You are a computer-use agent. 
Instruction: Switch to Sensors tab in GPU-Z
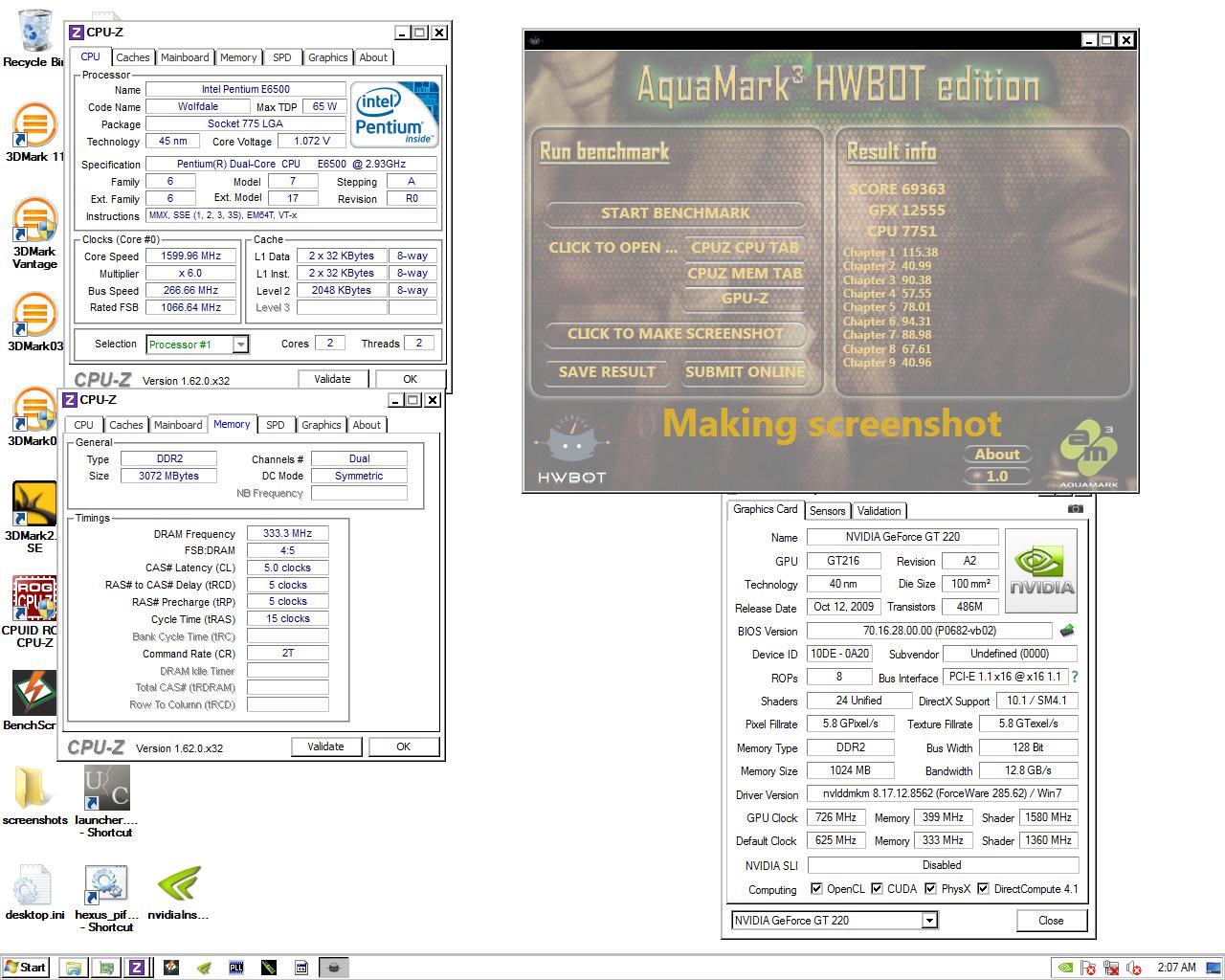point(827,511)
